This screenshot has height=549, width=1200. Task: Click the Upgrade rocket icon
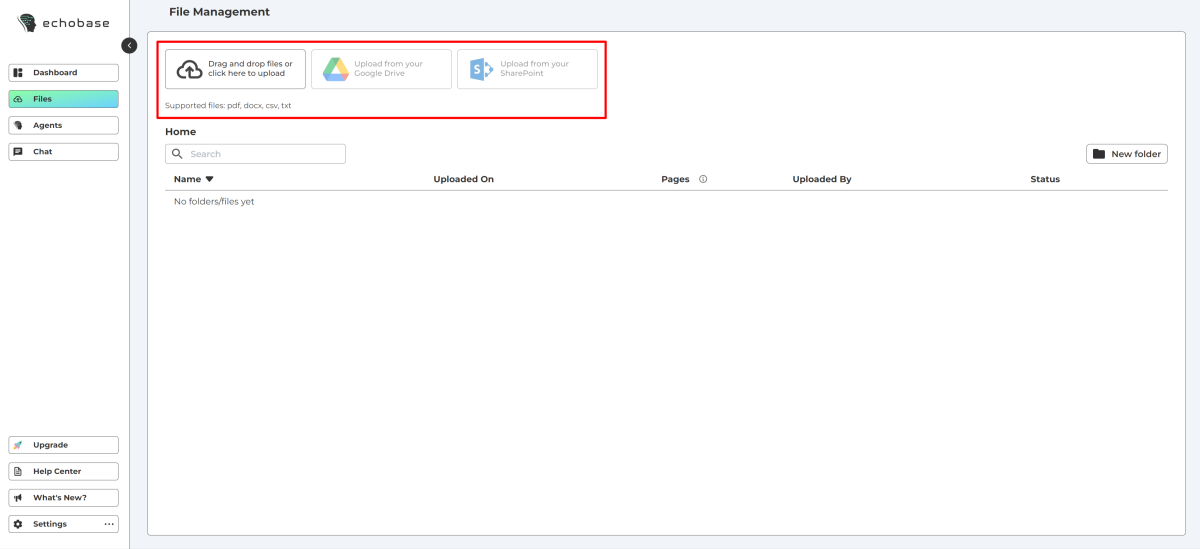pos(18,445)
